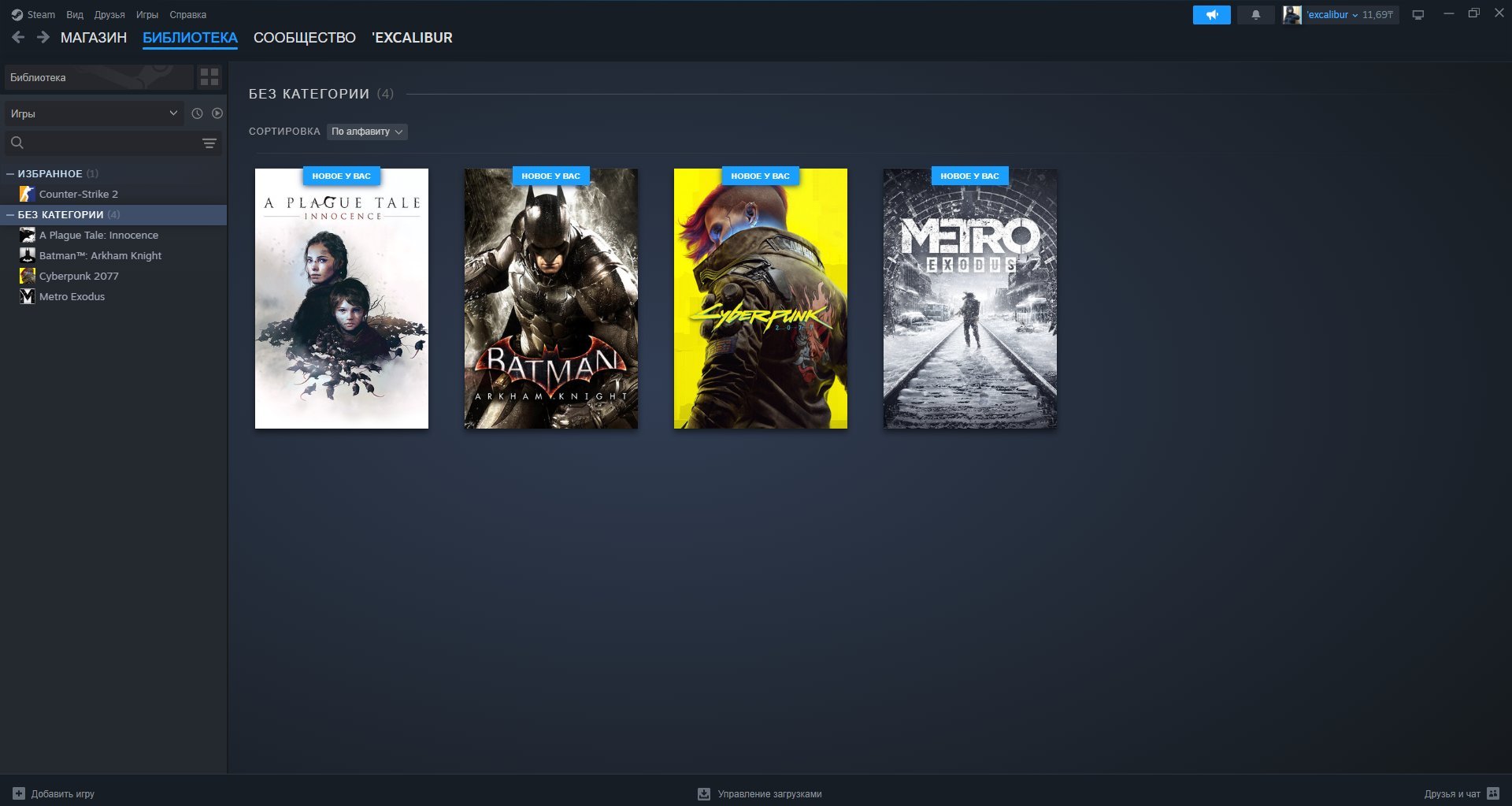The image size is (1512, 806).
Task: Switch to the СООБЩЕСТВО tab
Action: tap(305, 38)
